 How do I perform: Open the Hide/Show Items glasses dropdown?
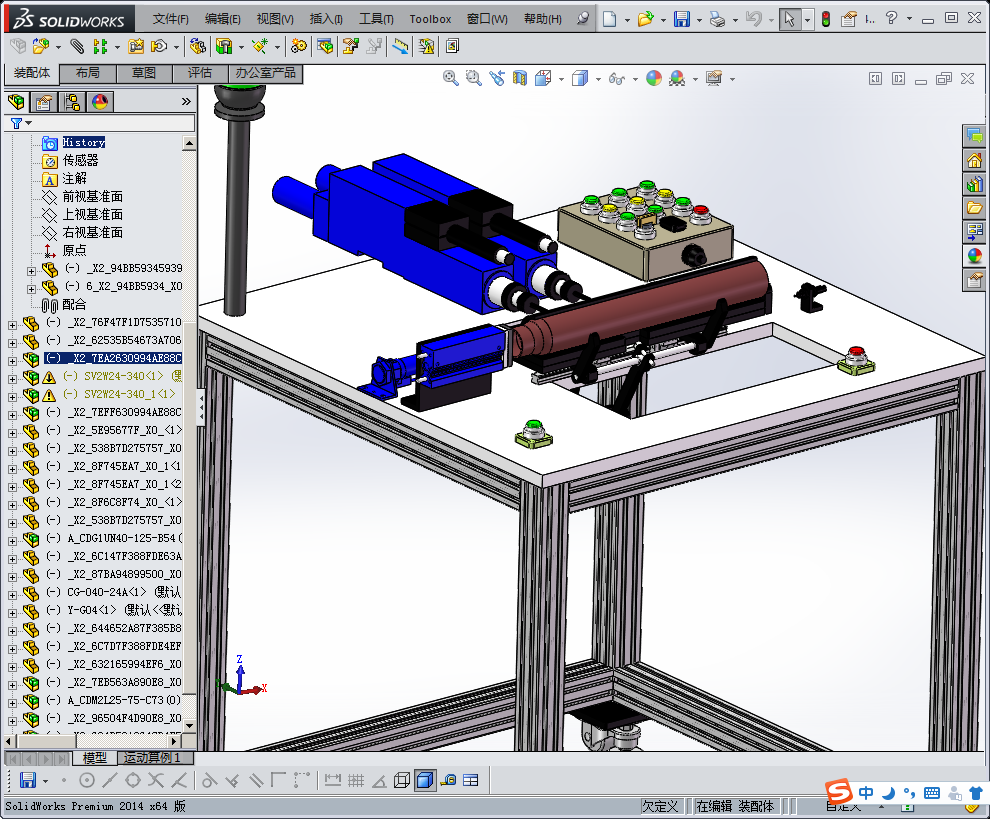635,79
